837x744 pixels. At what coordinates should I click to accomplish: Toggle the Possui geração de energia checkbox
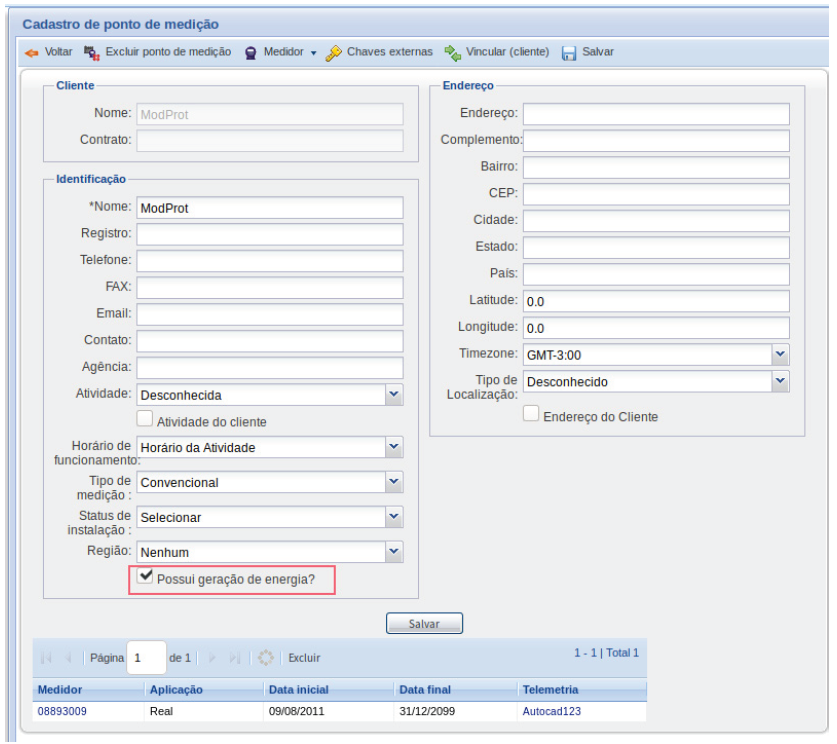click(146, 577)
